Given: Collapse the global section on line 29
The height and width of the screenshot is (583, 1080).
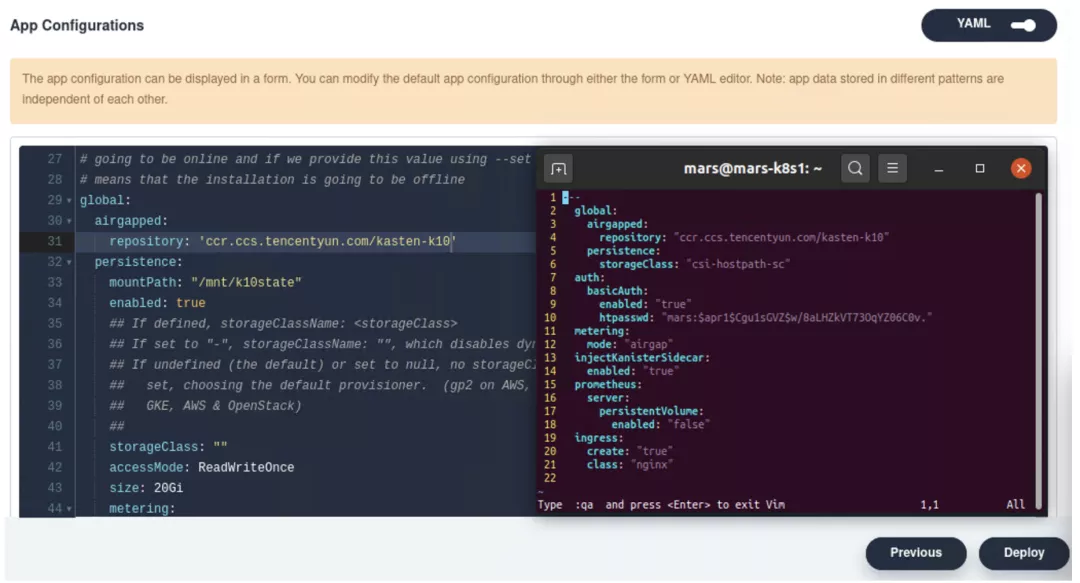Looking at the screenshot, I should [69, 201].
